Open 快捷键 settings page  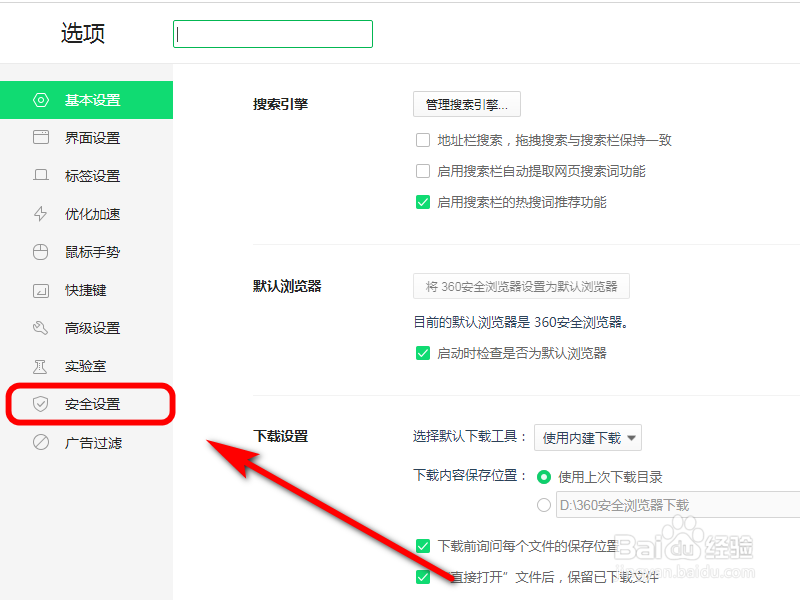86,290
